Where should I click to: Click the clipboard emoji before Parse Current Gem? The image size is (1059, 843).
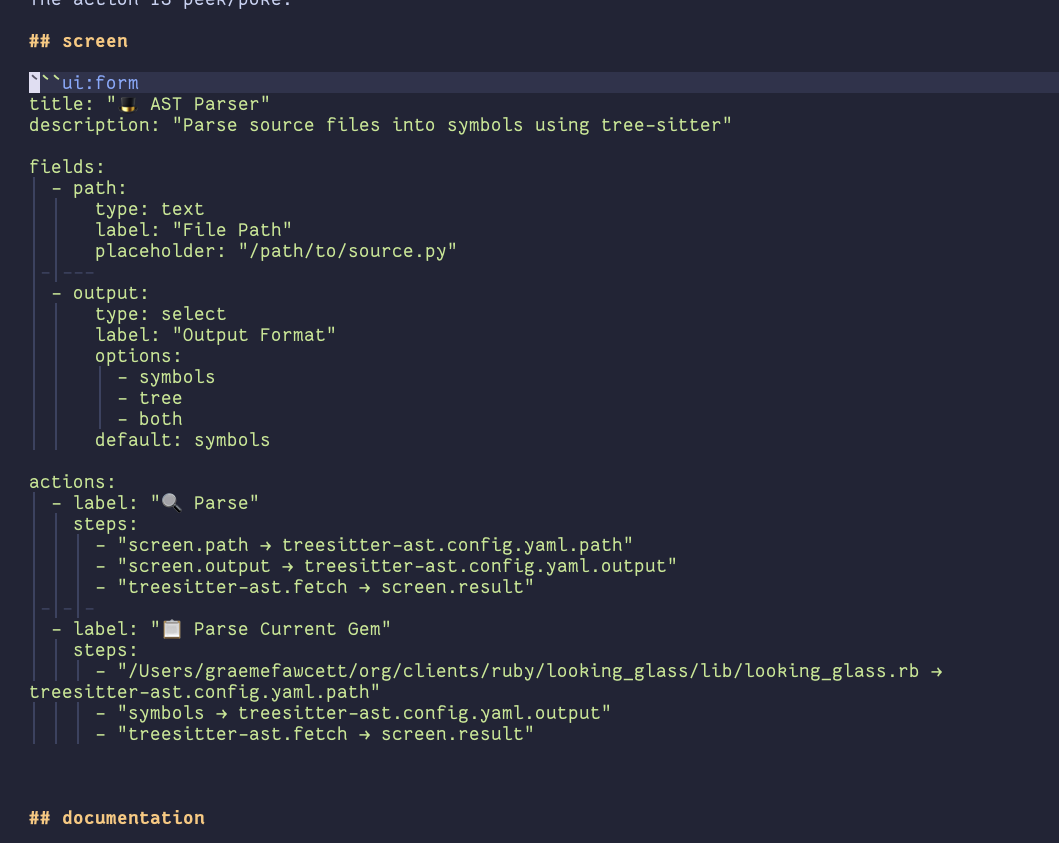[x=172, y=629]
